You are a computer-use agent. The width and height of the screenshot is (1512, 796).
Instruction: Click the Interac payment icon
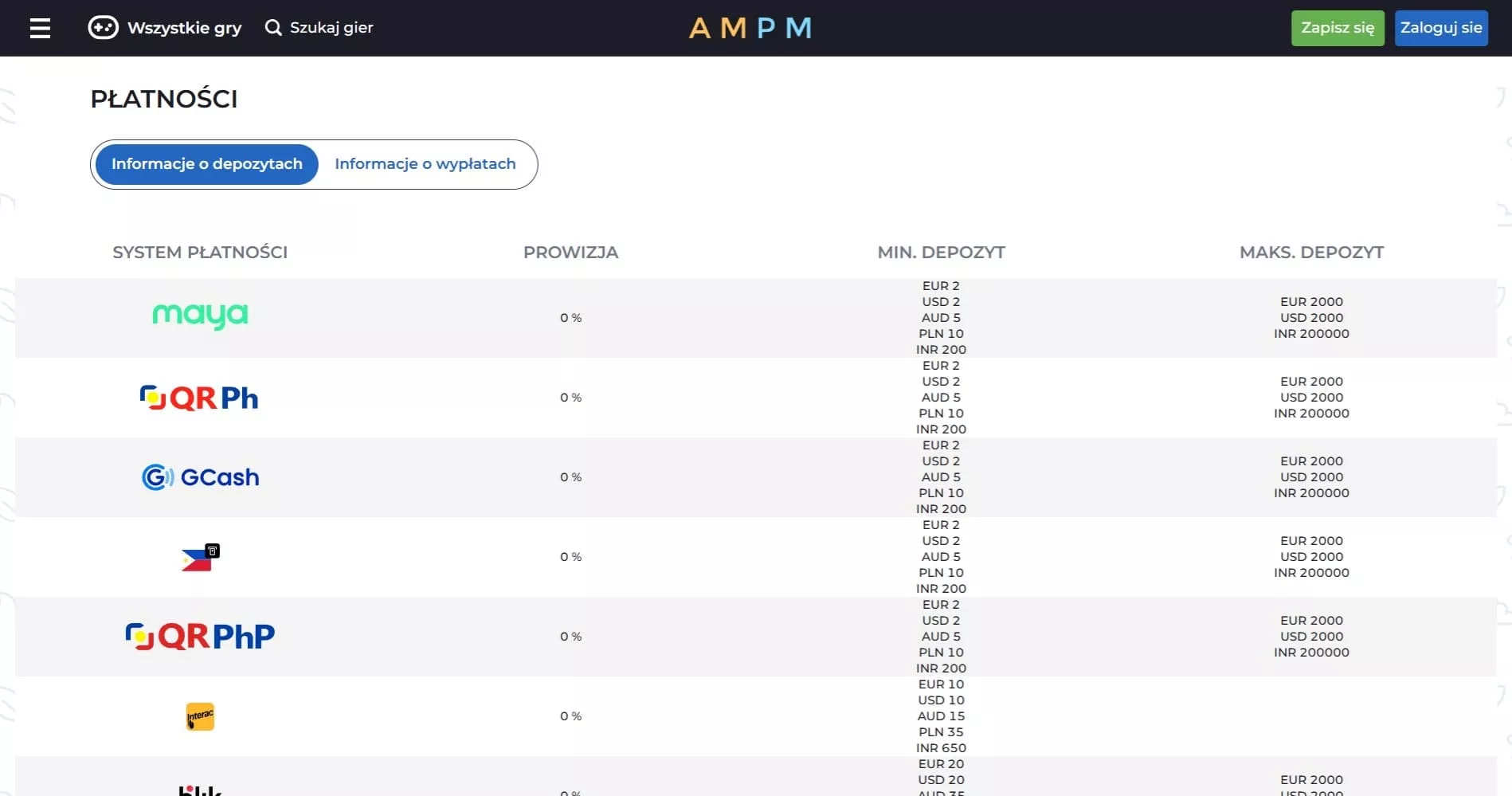pyautogui.click(x=200, y=716)
